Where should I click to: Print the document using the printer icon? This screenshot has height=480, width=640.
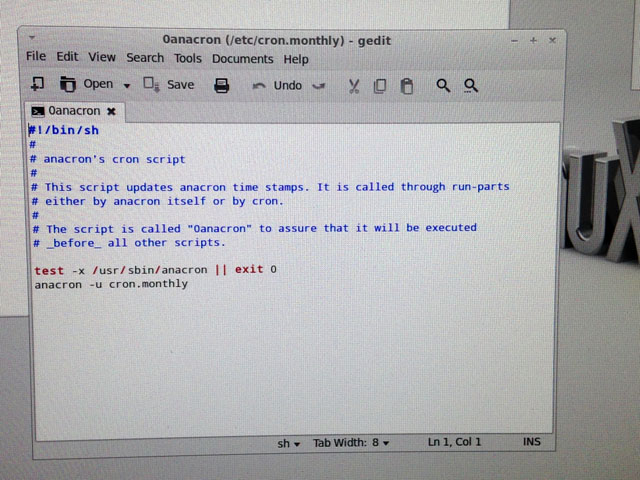pos(222,86)
